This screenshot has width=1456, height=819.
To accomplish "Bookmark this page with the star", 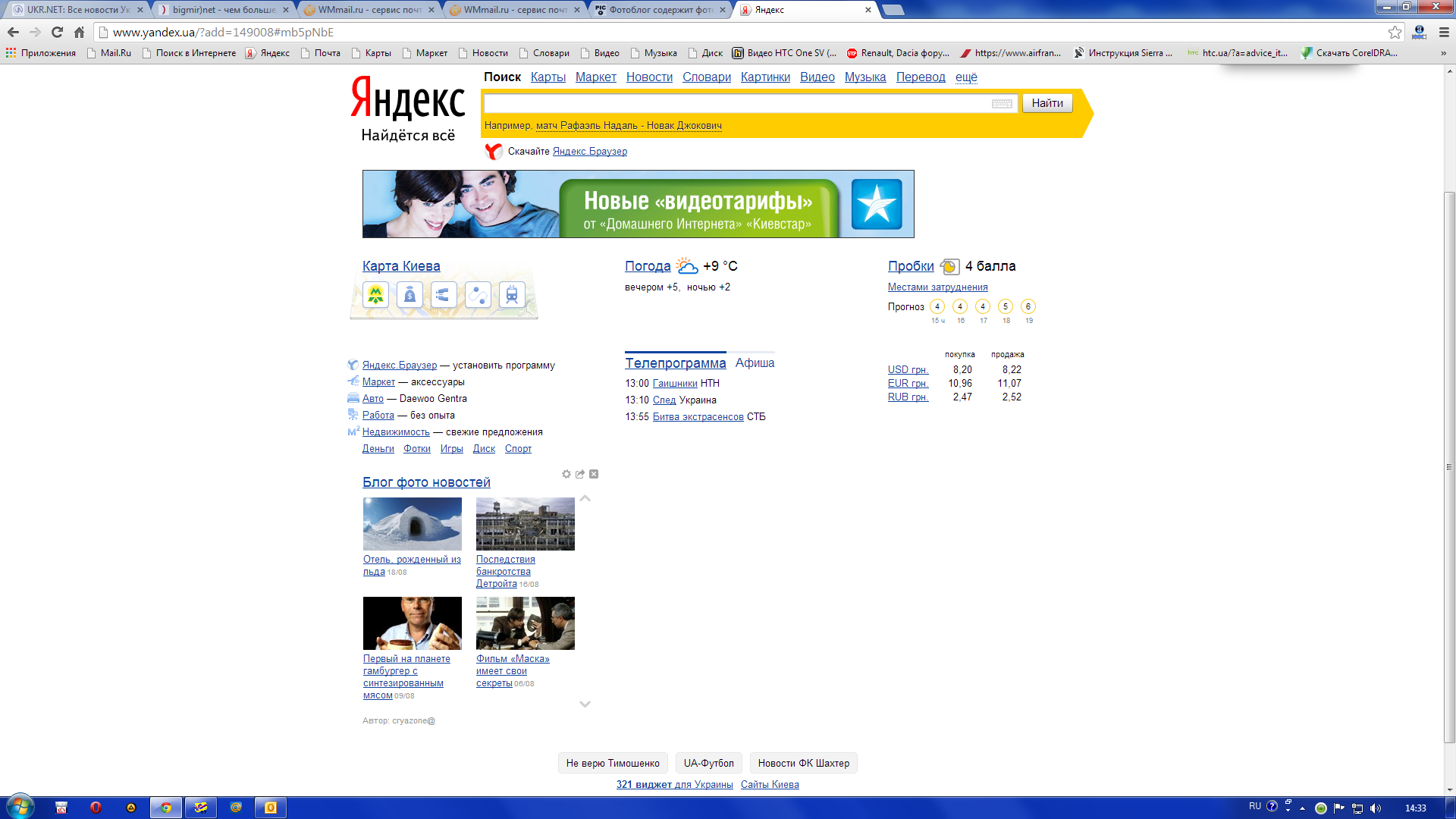I will 1395,32.
